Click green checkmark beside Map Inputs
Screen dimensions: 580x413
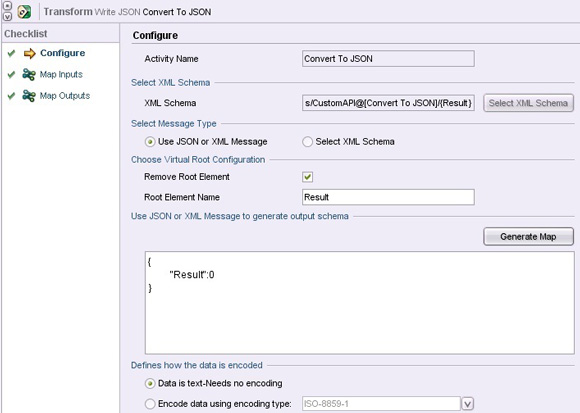click(11, 74)
